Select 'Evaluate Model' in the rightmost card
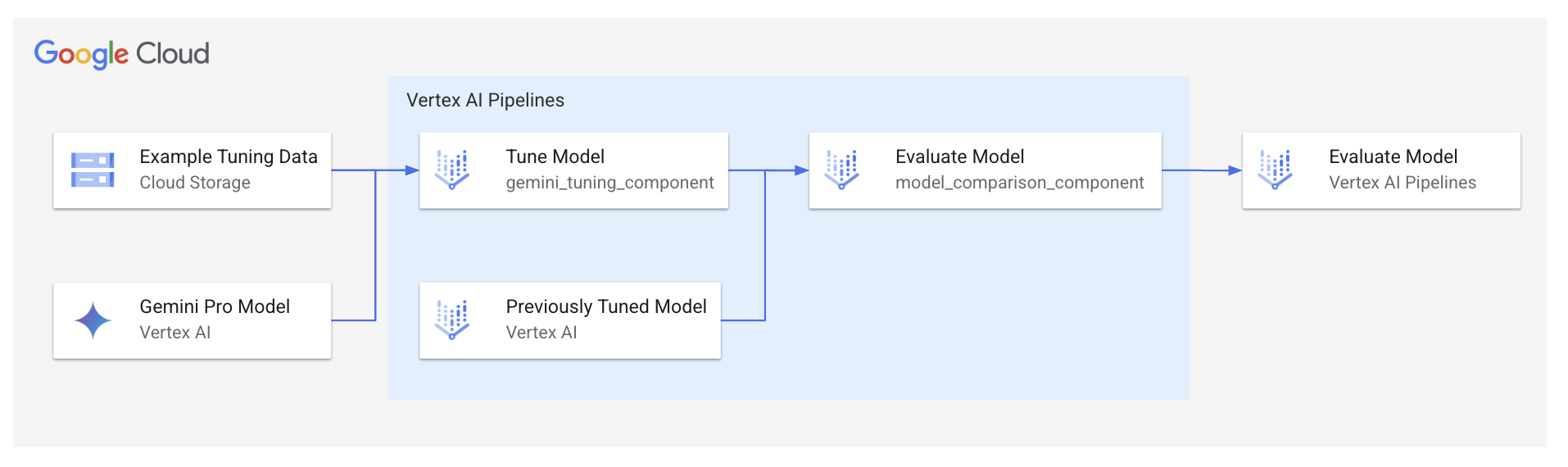 click(x=1394, y=156)
